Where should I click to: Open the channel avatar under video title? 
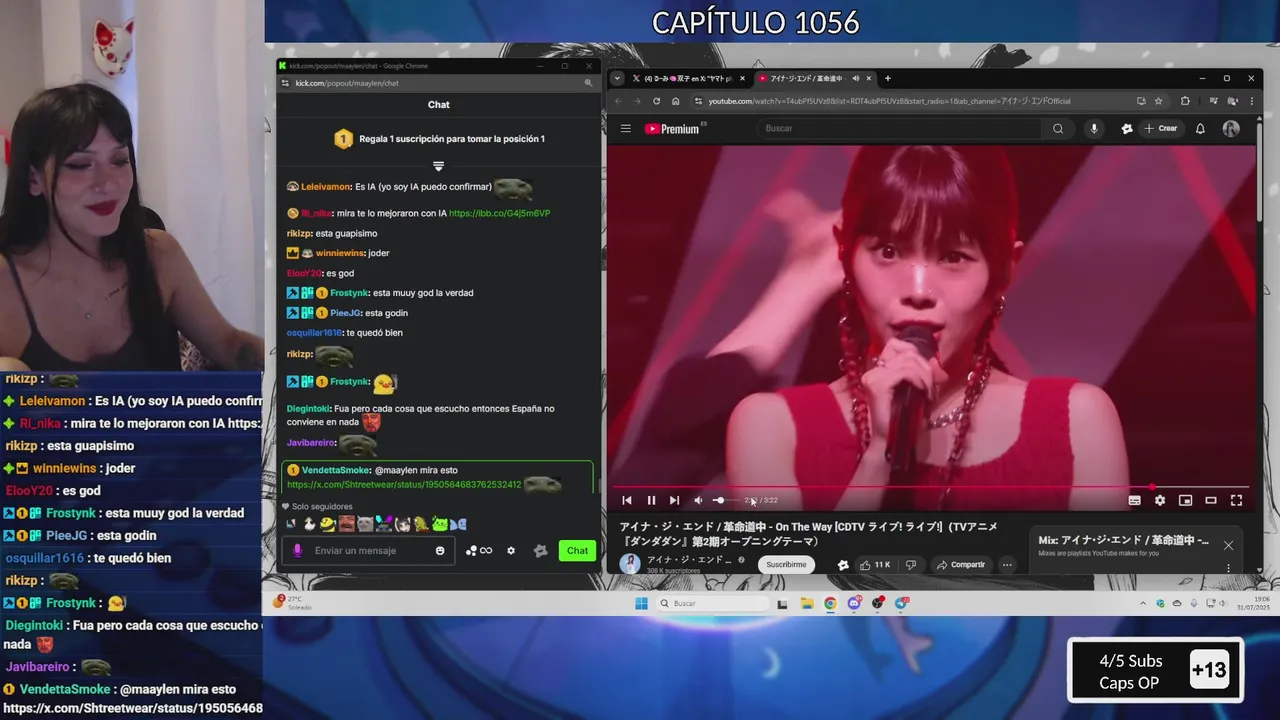[630, 563]
